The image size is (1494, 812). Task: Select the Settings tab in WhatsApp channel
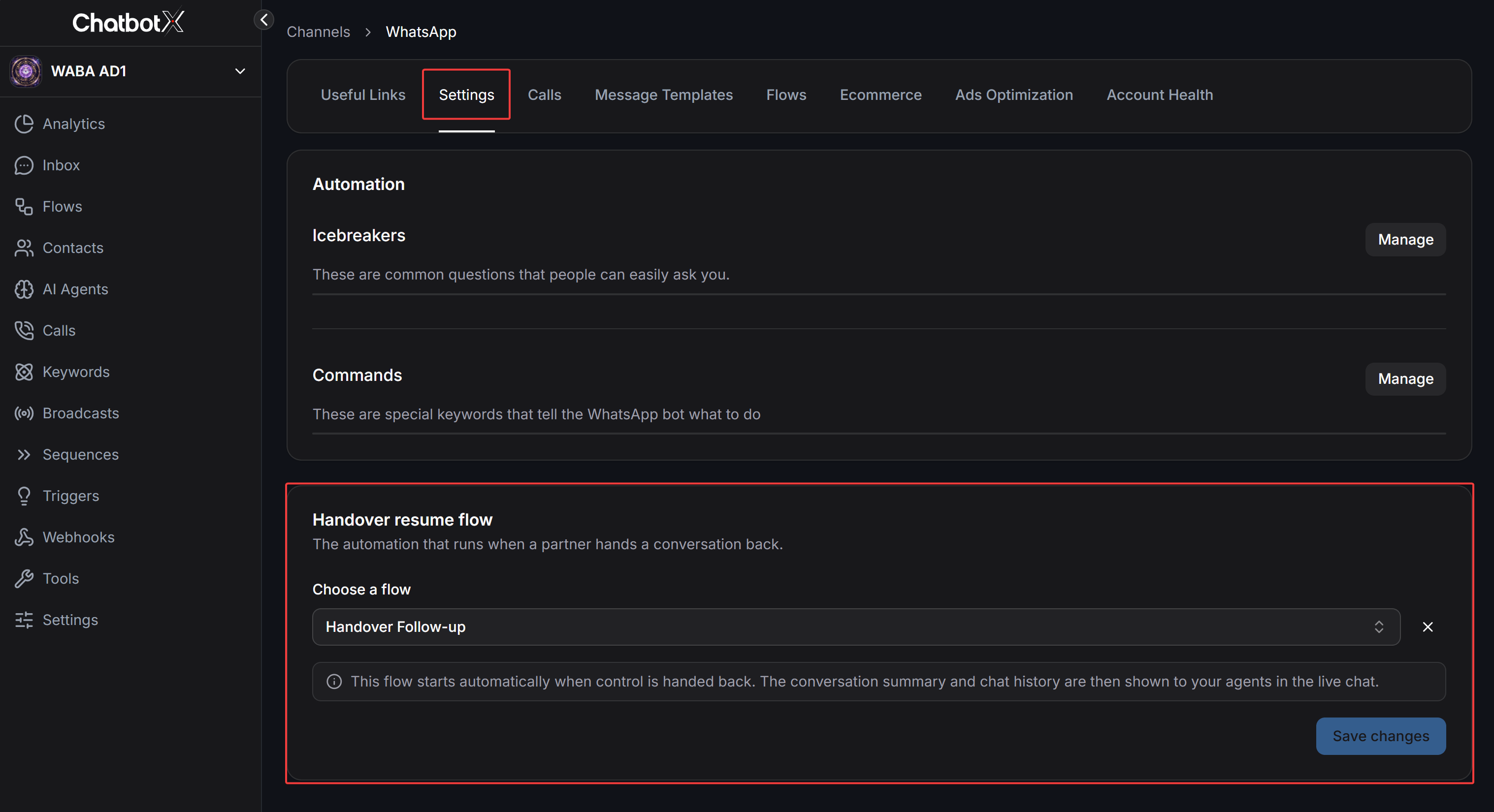[x=466, y=94]
